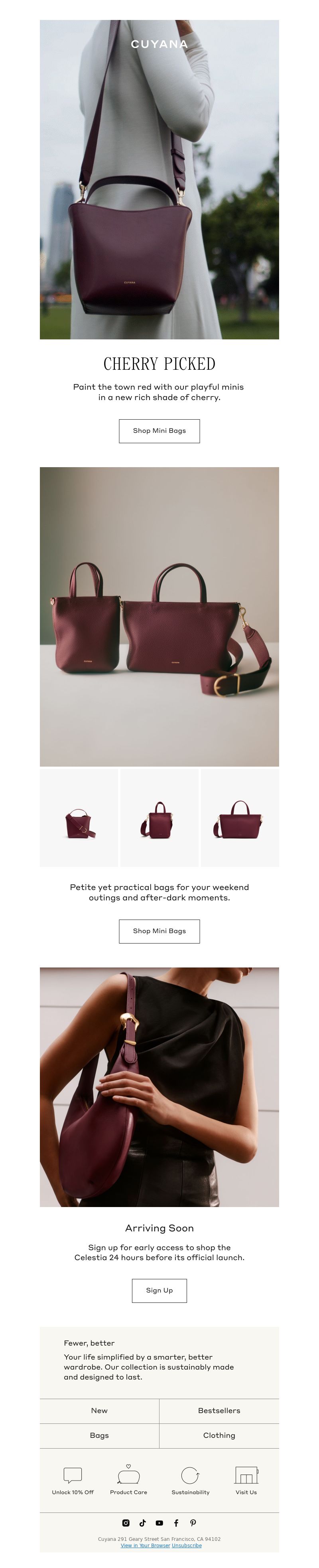Go to the Bags category
The height and width of the screenshot is (1568, 319).
(x=100, y=1435)
